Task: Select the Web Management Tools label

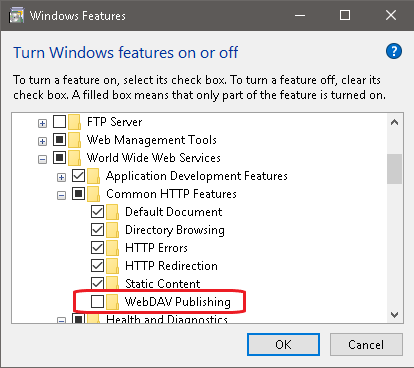Action: [x=152, y=140]
